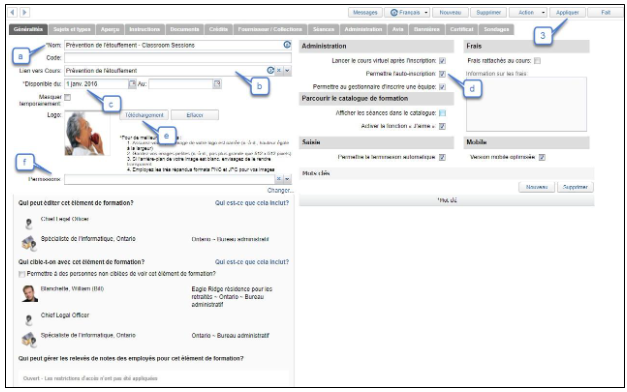Select the Généralités tab
Screen dimensions: 627x392
pos(28,29)
